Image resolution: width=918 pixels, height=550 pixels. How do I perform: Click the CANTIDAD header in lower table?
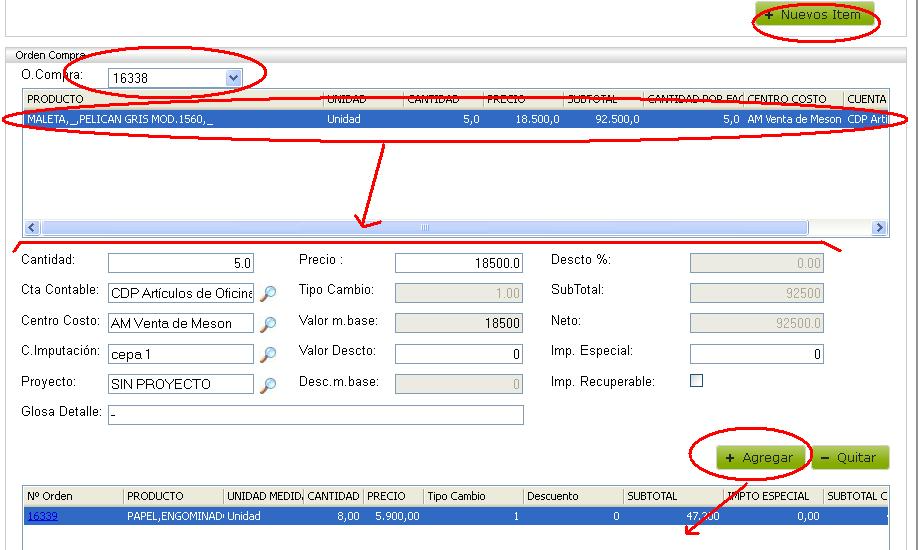[x=333, y=496]
